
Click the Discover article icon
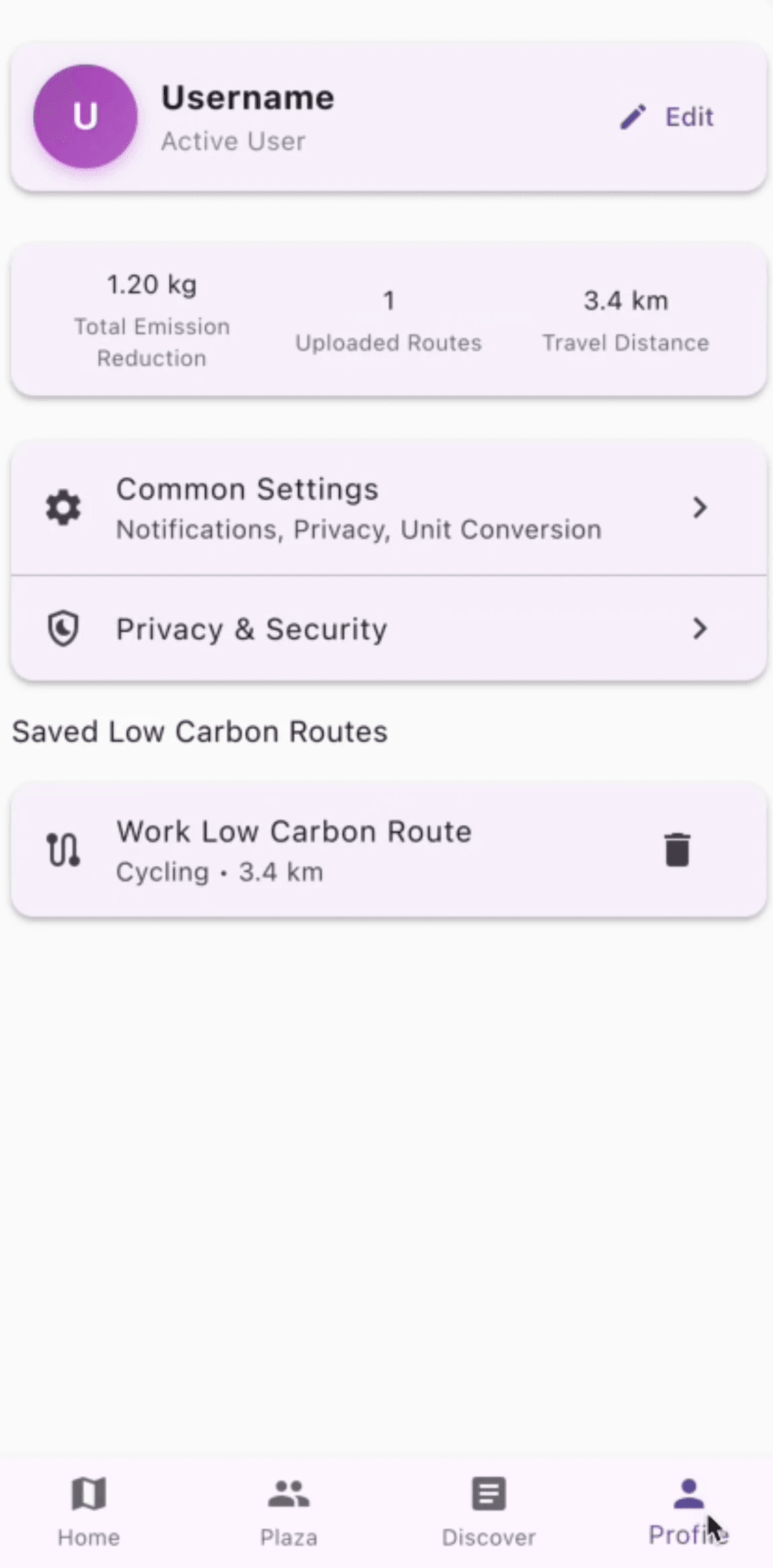point(488,1494)
